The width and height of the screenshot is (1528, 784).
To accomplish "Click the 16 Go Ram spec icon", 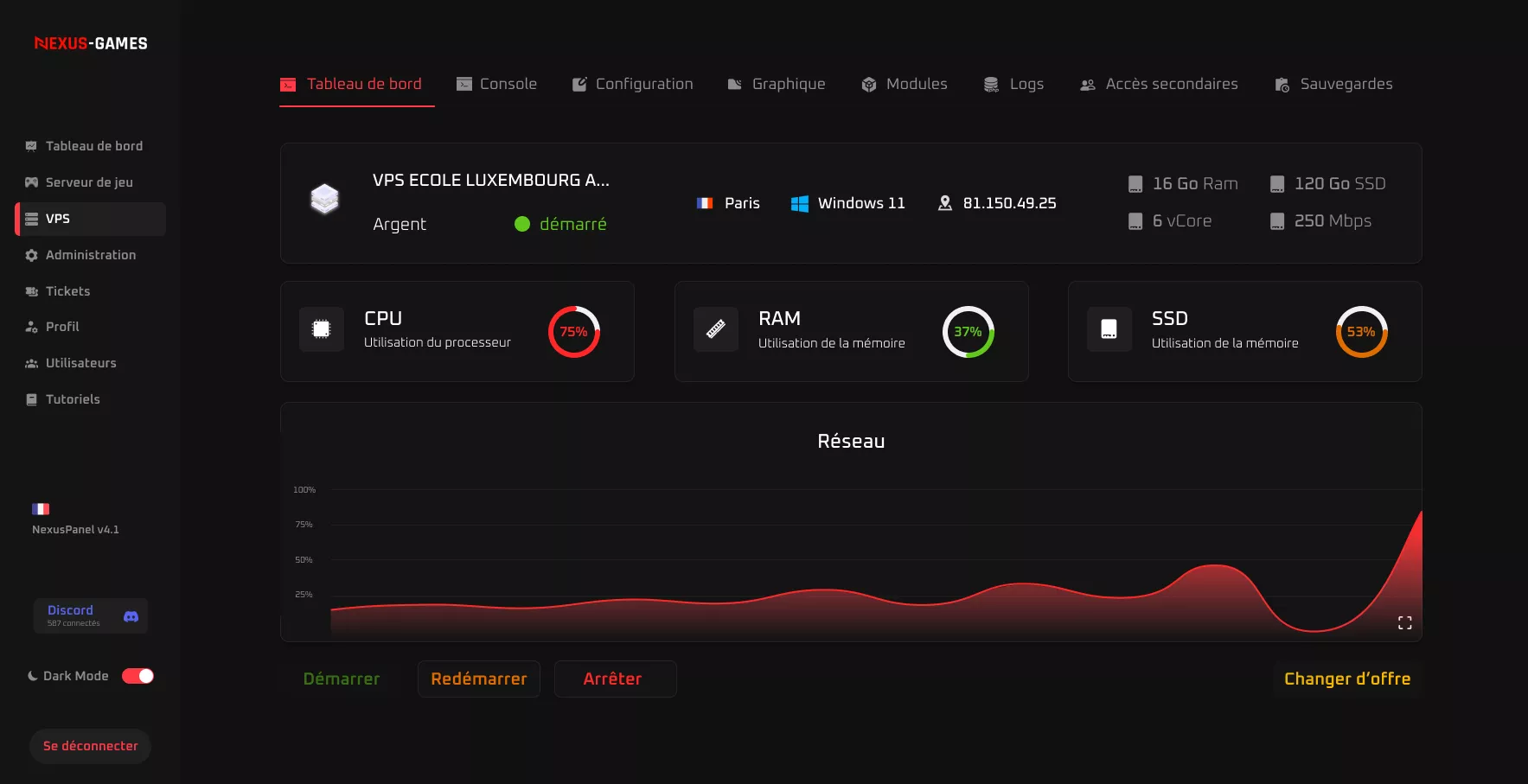I will coord(1135,184).
